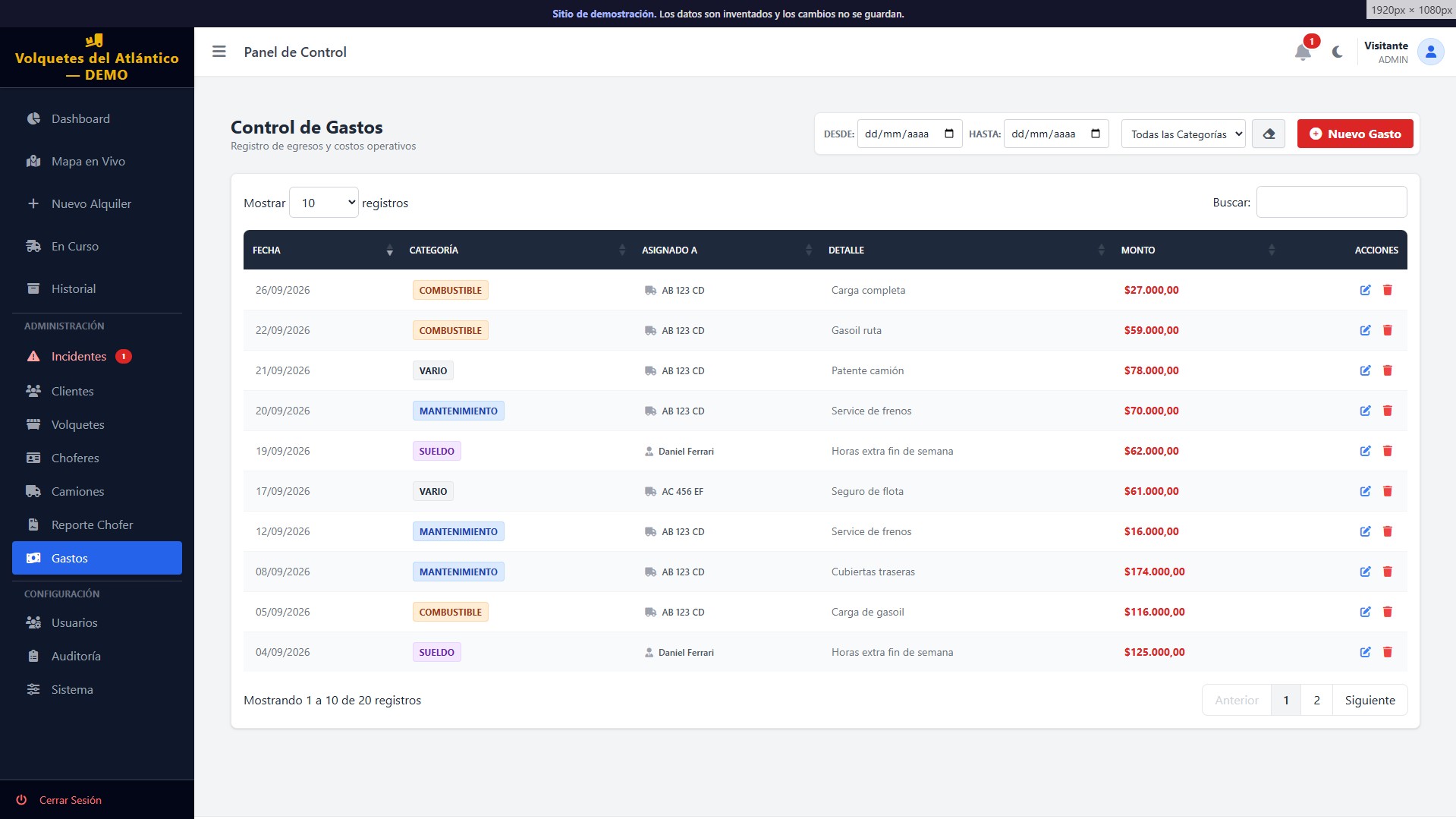Image resolution: width=1456 pixels, height=819 pixels.
Task: Edit the Carga completa expense
Action: (x=1365, y=290)
